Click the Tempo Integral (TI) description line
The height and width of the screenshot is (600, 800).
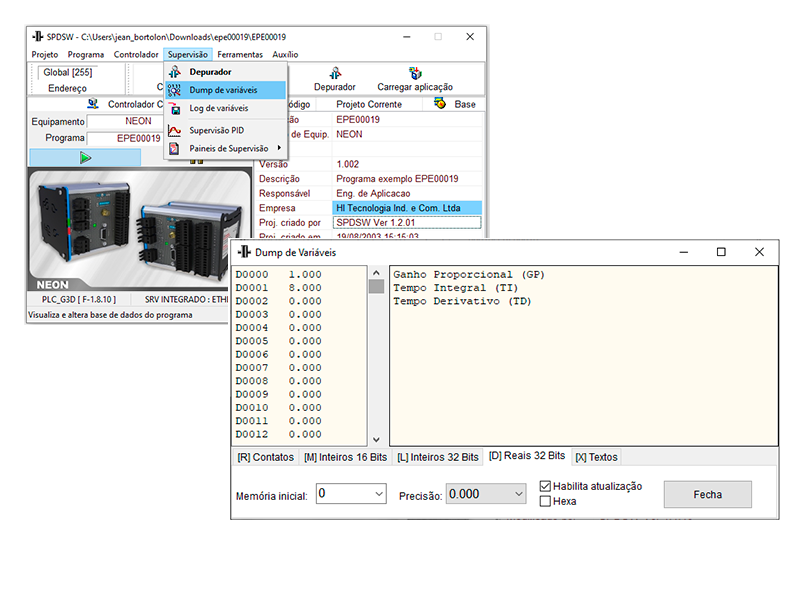click(455, 288)
